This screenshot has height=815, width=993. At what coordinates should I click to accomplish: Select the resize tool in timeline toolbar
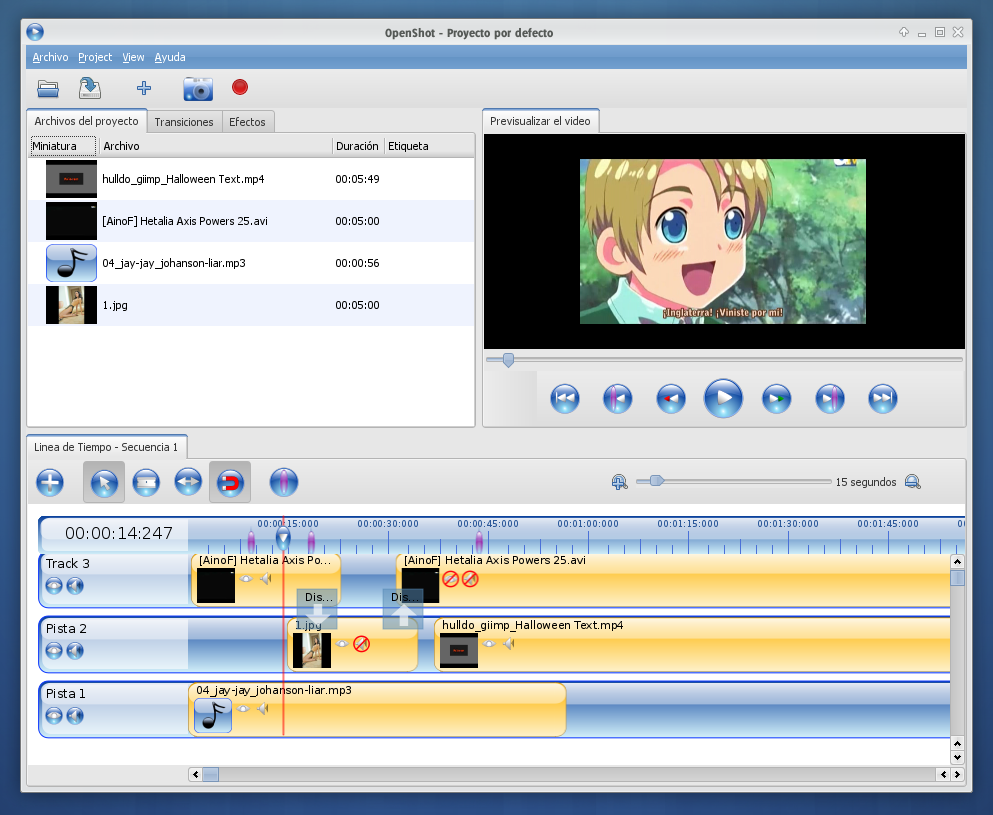[188, 483]
